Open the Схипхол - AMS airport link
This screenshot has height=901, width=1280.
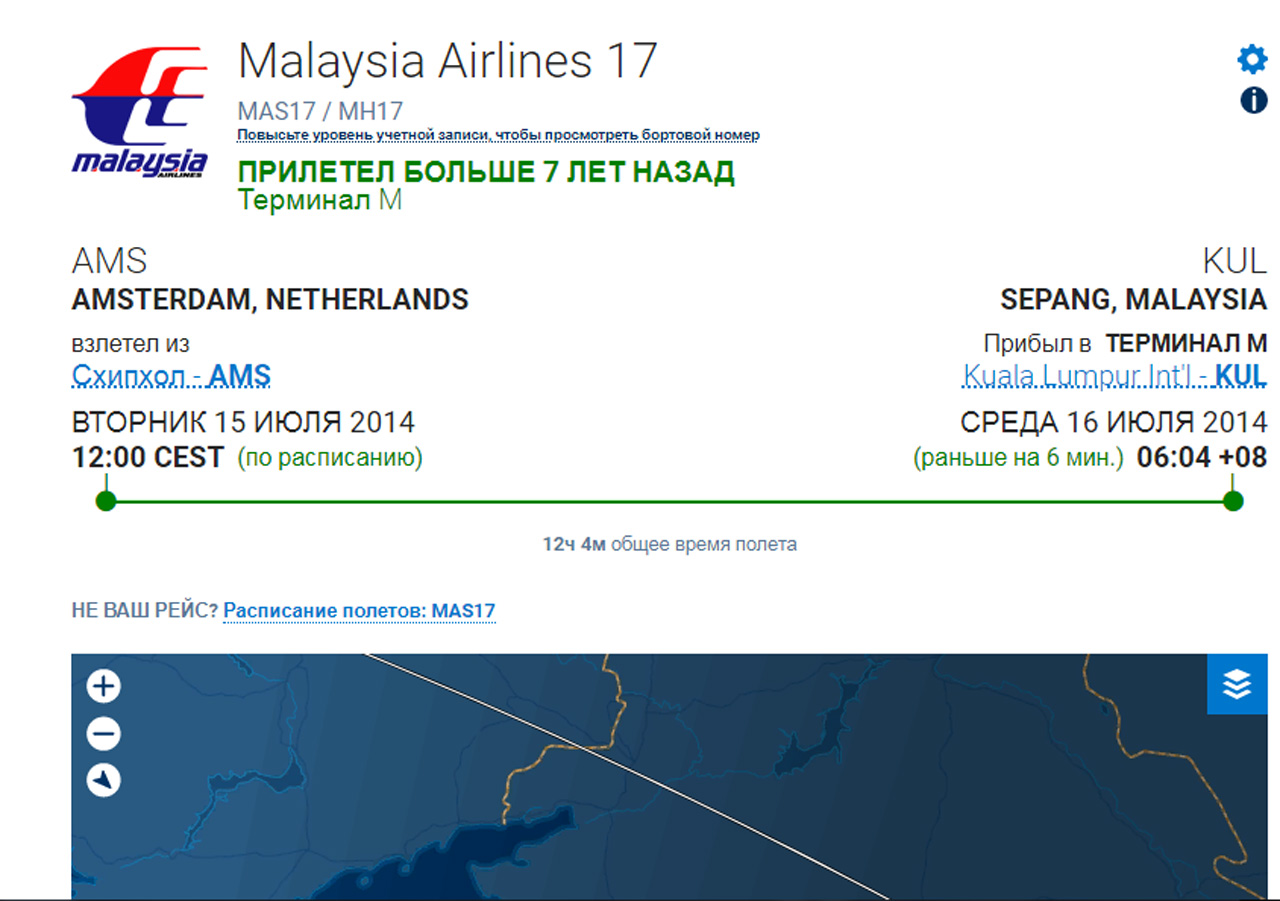point(171,376)
